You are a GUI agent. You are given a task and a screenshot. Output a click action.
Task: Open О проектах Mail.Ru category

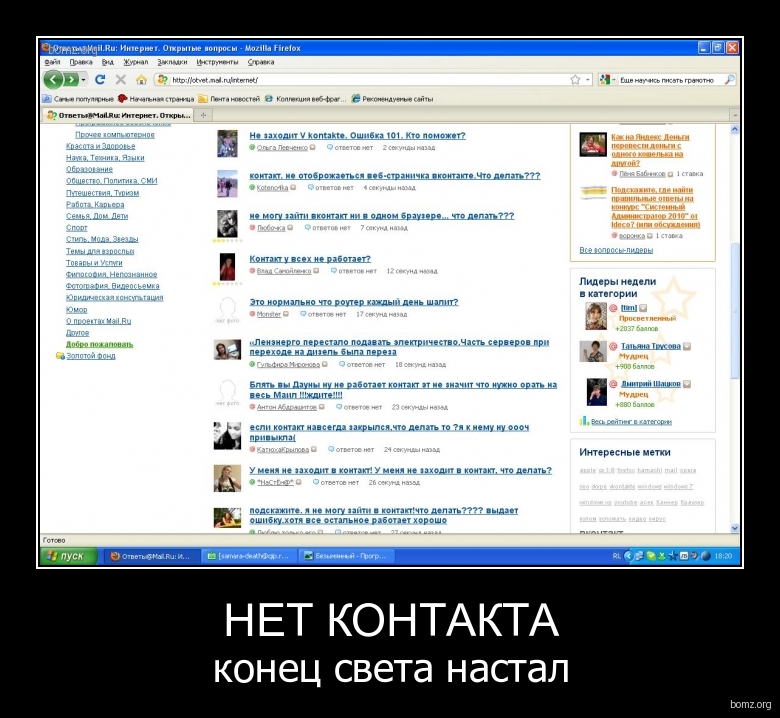point(98,321)
